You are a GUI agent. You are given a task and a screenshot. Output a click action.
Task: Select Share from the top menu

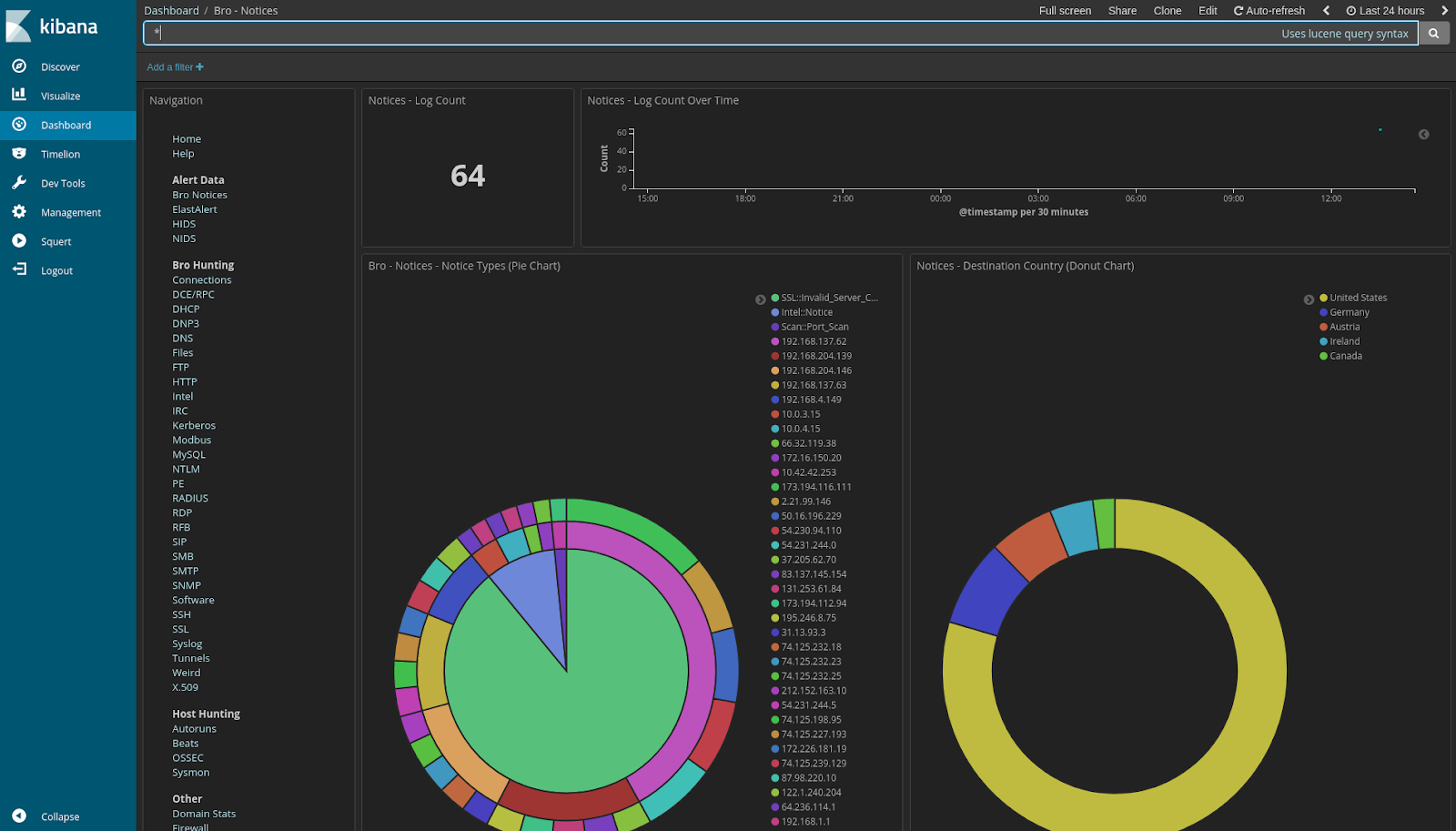pyautogui.click(x=1122, y=10)
